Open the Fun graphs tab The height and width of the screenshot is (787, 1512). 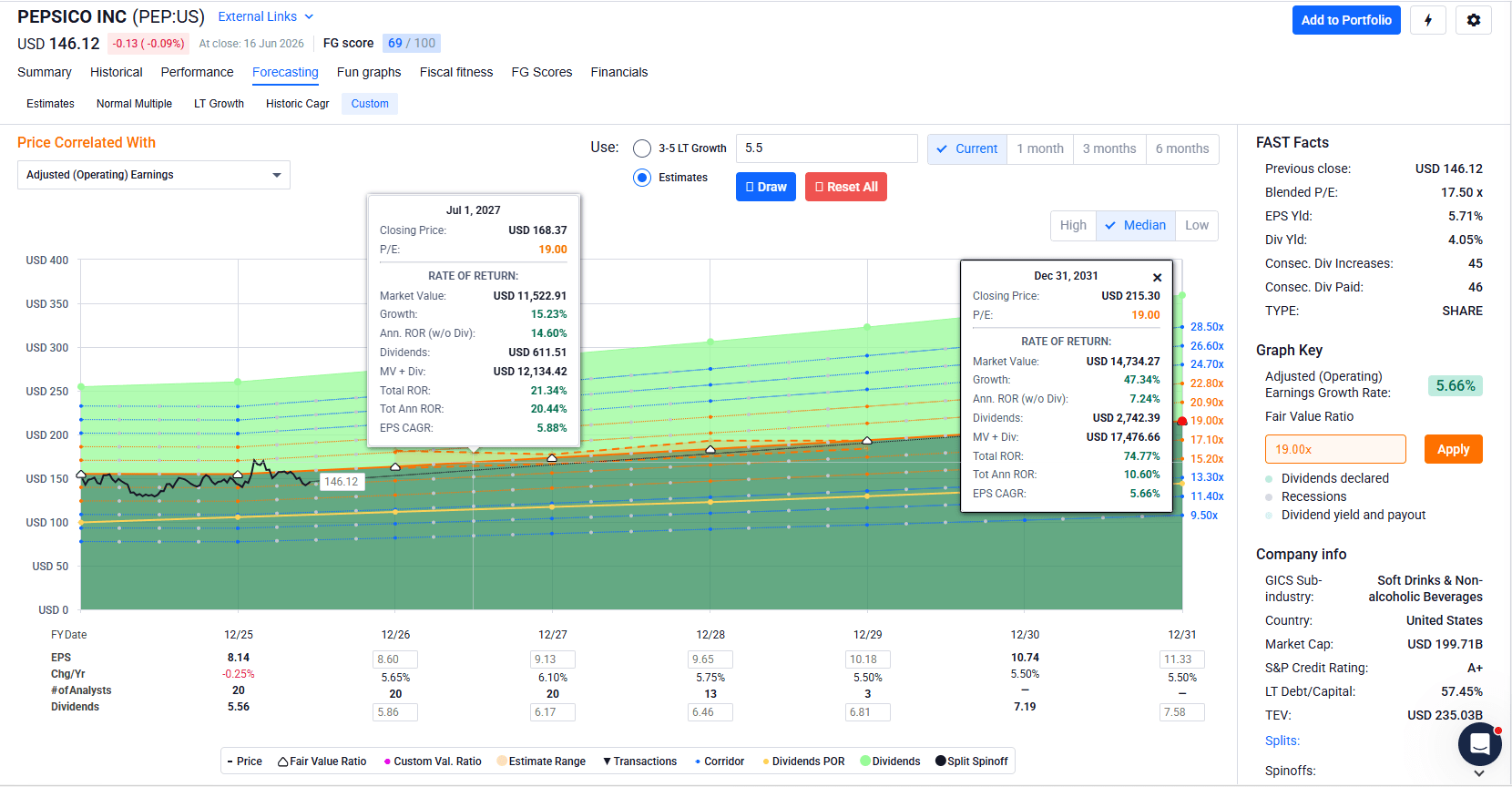click(369, 72)
